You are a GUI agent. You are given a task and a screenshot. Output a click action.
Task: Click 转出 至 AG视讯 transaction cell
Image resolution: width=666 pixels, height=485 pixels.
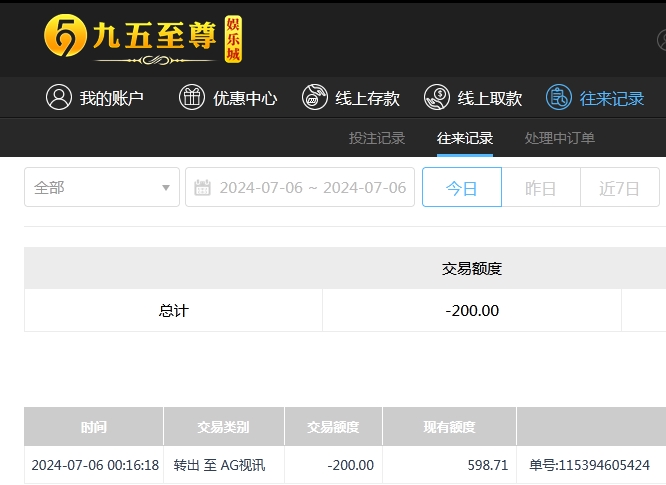219,465
